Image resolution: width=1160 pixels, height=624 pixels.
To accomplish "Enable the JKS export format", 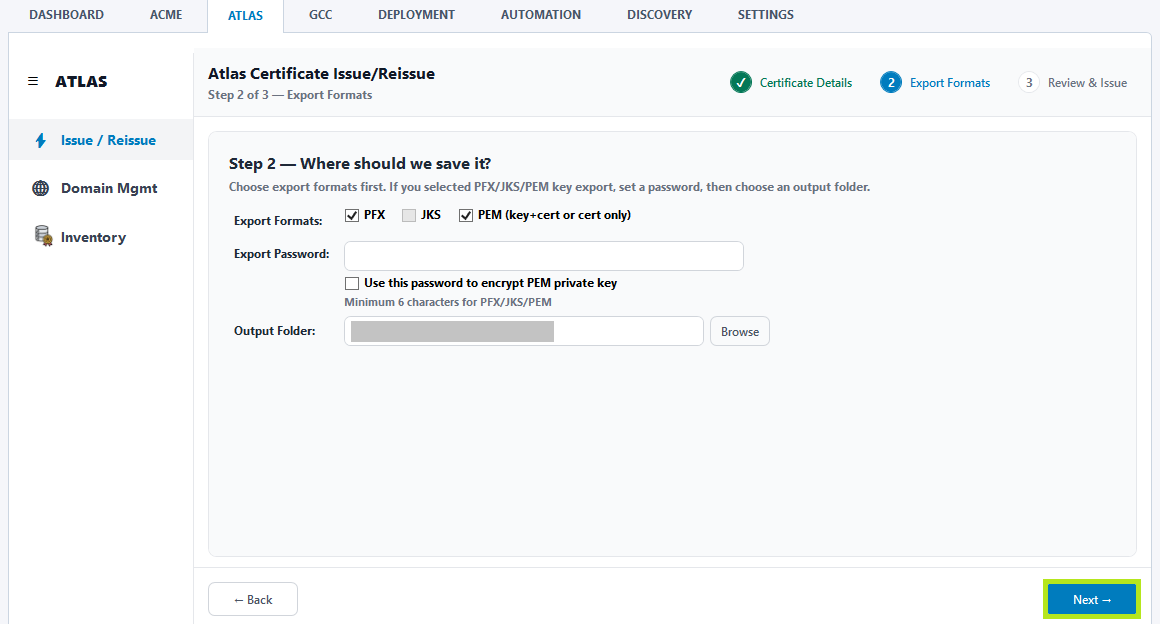I will (409, 215).
